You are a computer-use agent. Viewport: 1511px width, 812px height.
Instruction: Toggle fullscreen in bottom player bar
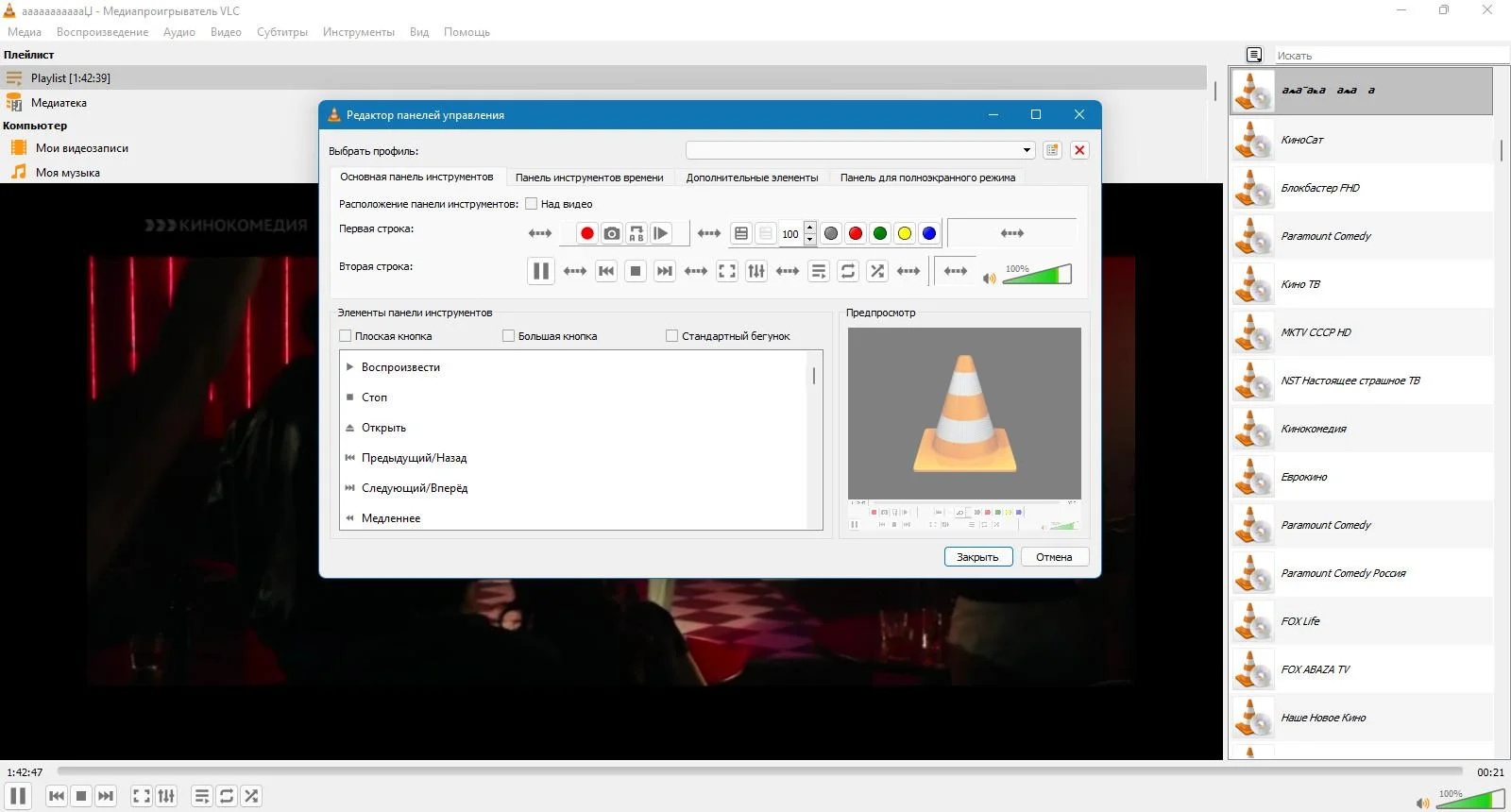point(142,796)
